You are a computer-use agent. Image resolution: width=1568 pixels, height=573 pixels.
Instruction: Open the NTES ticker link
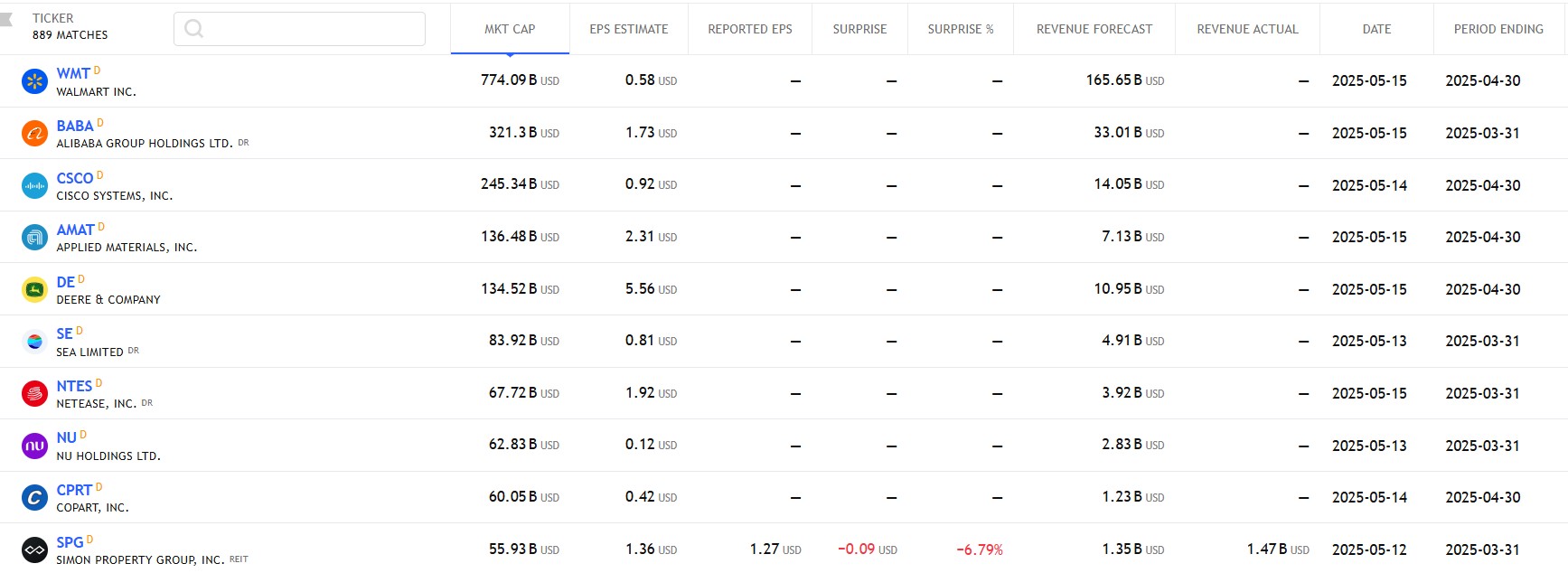[74, 387]
